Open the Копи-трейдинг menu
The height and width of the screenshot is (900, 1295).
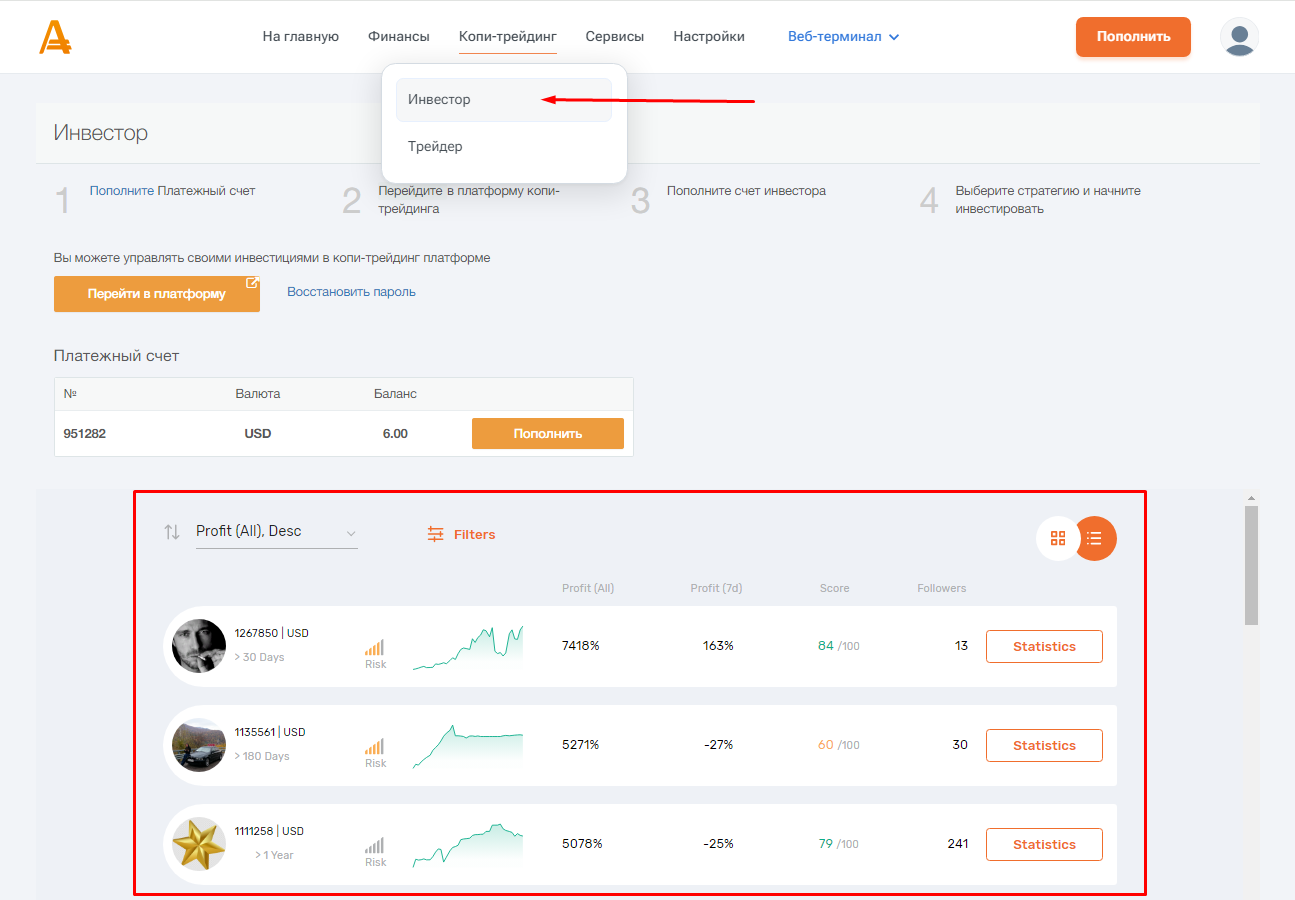(507, 37)
